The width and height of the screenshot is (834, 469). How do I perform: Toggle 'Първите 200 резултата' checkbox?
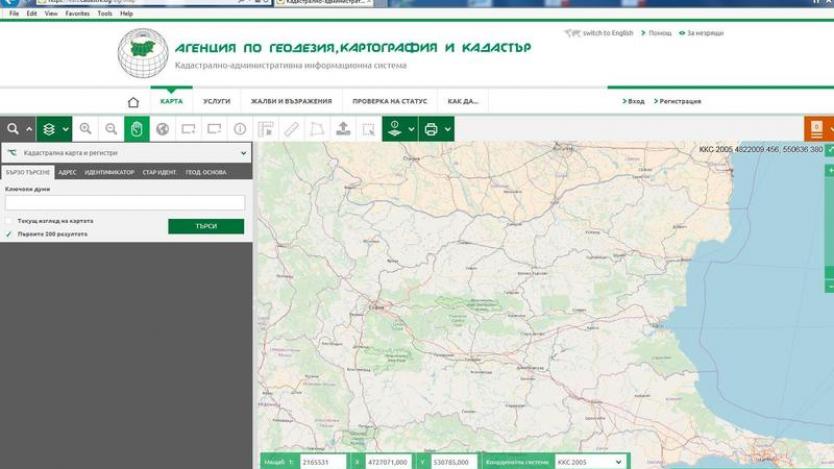(10, 234)
